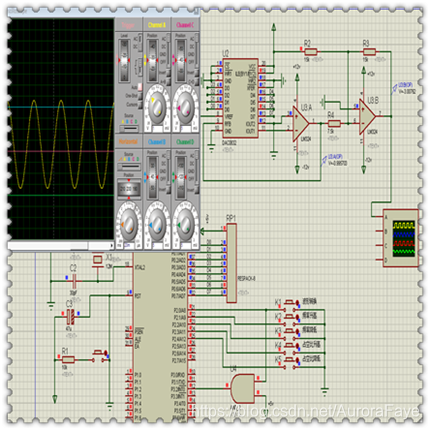The height and width of the screenshot is (430, 430).
Task: Click Channel A coupling slider (AC/DC/GND/OFF)
Action: (168, 51)
